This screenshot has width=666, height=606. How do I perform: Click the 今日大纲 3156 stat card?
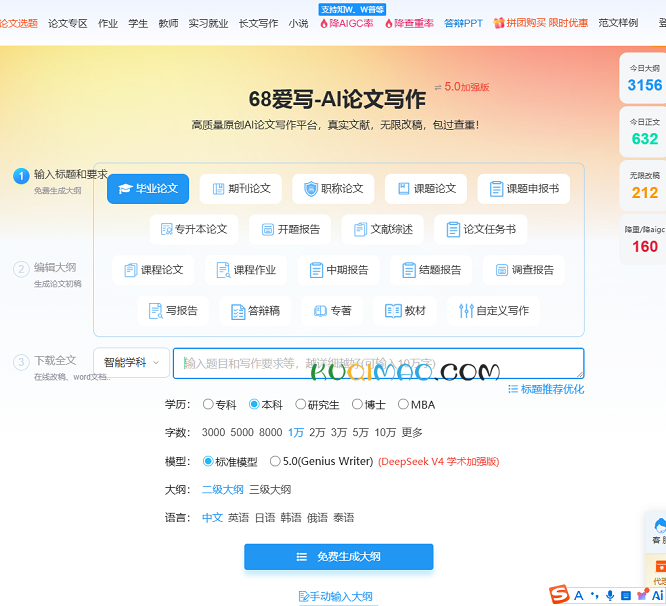pos(643,78)
